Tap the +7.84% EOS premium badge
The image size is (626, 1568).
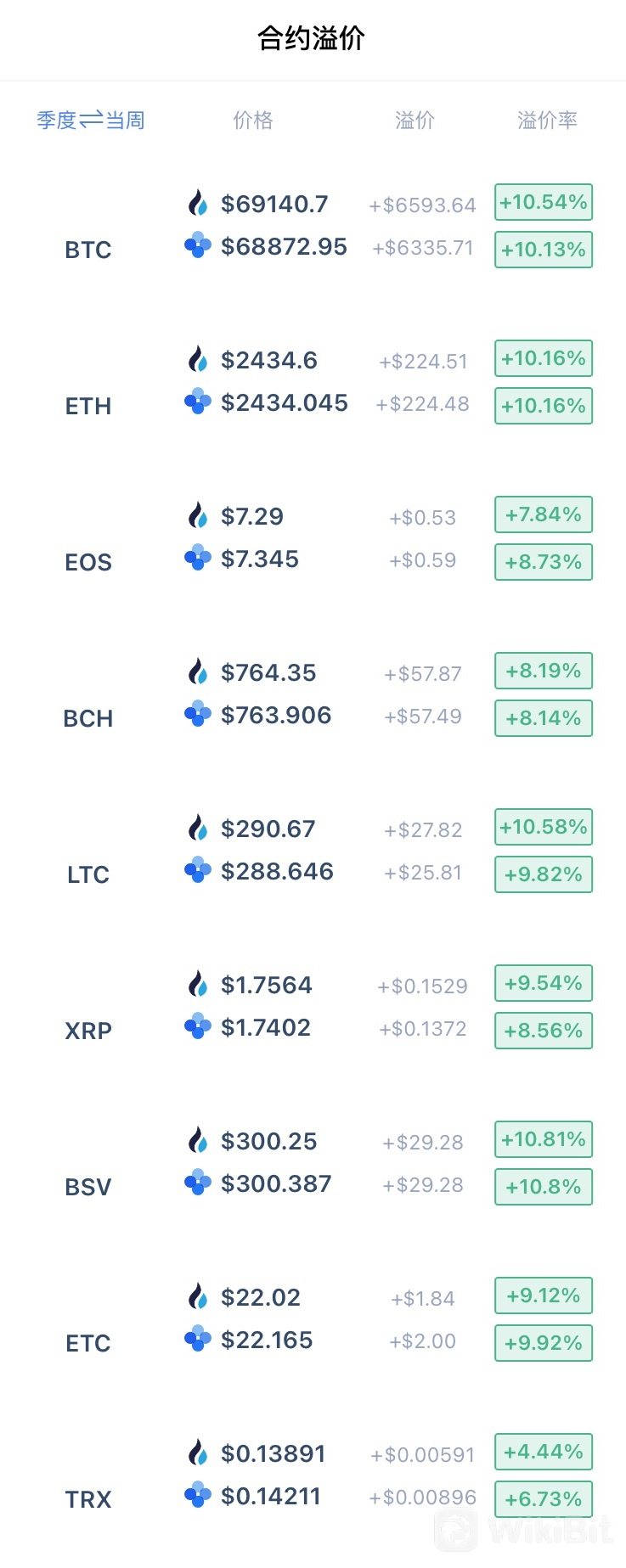544,514
